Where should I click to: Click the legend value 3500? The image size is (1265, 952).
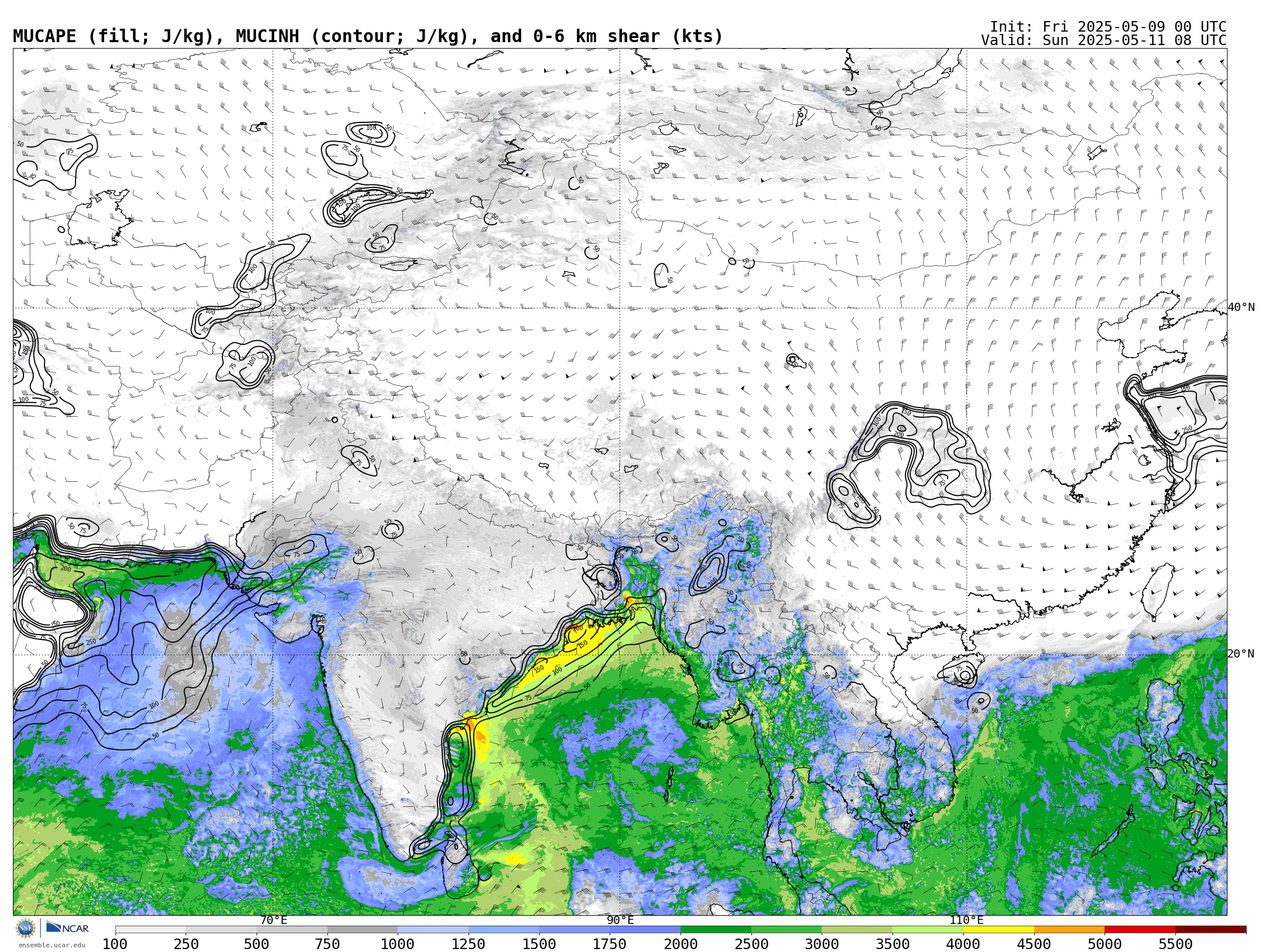(893, 944)
